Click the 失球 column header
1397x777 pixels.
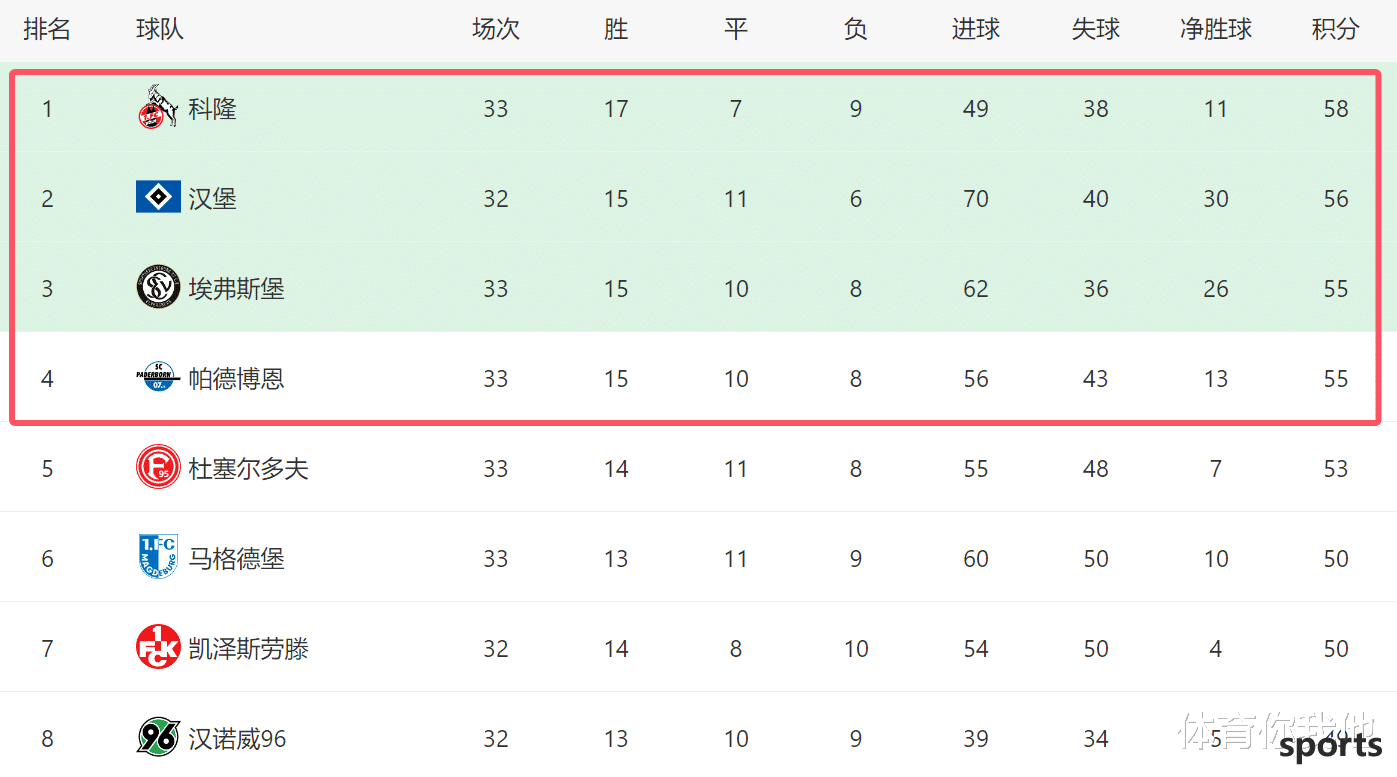pyautogui.click(x=1096, y=29)
